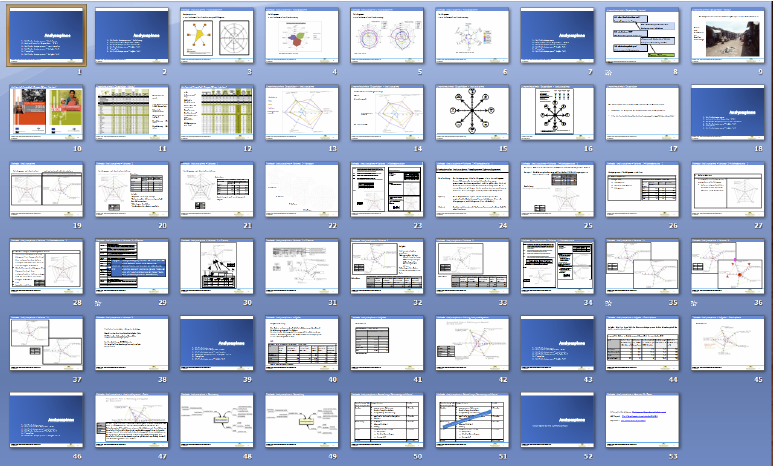Select slide 13 radar chart thumbnail

pyautogui.click(x=302, y=113)
